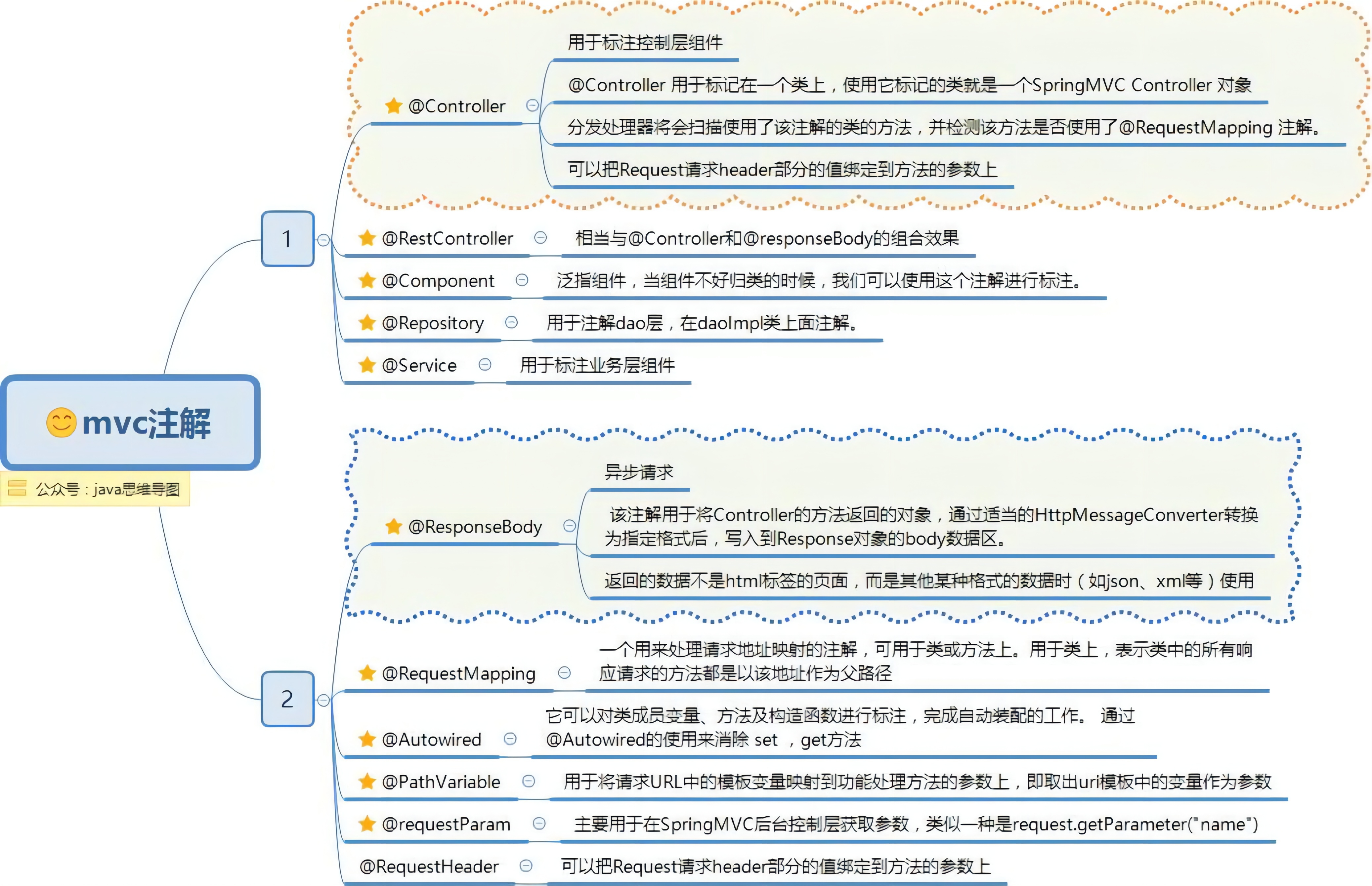Collapse branch 1 using its minus circle
The image size is (1372, 886).
(323, 240)
